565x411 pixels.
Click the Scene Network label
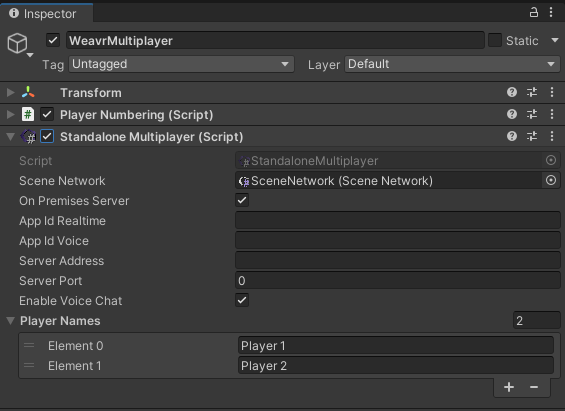pos(62,180)
